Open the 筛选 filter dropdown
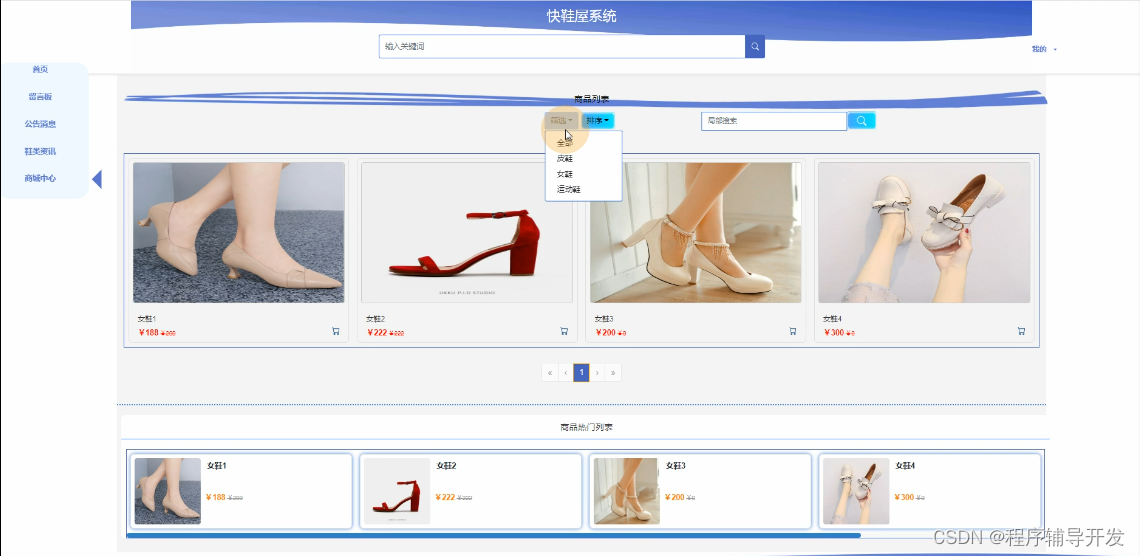The image size is (1140, 556). (x=561, y=121)
